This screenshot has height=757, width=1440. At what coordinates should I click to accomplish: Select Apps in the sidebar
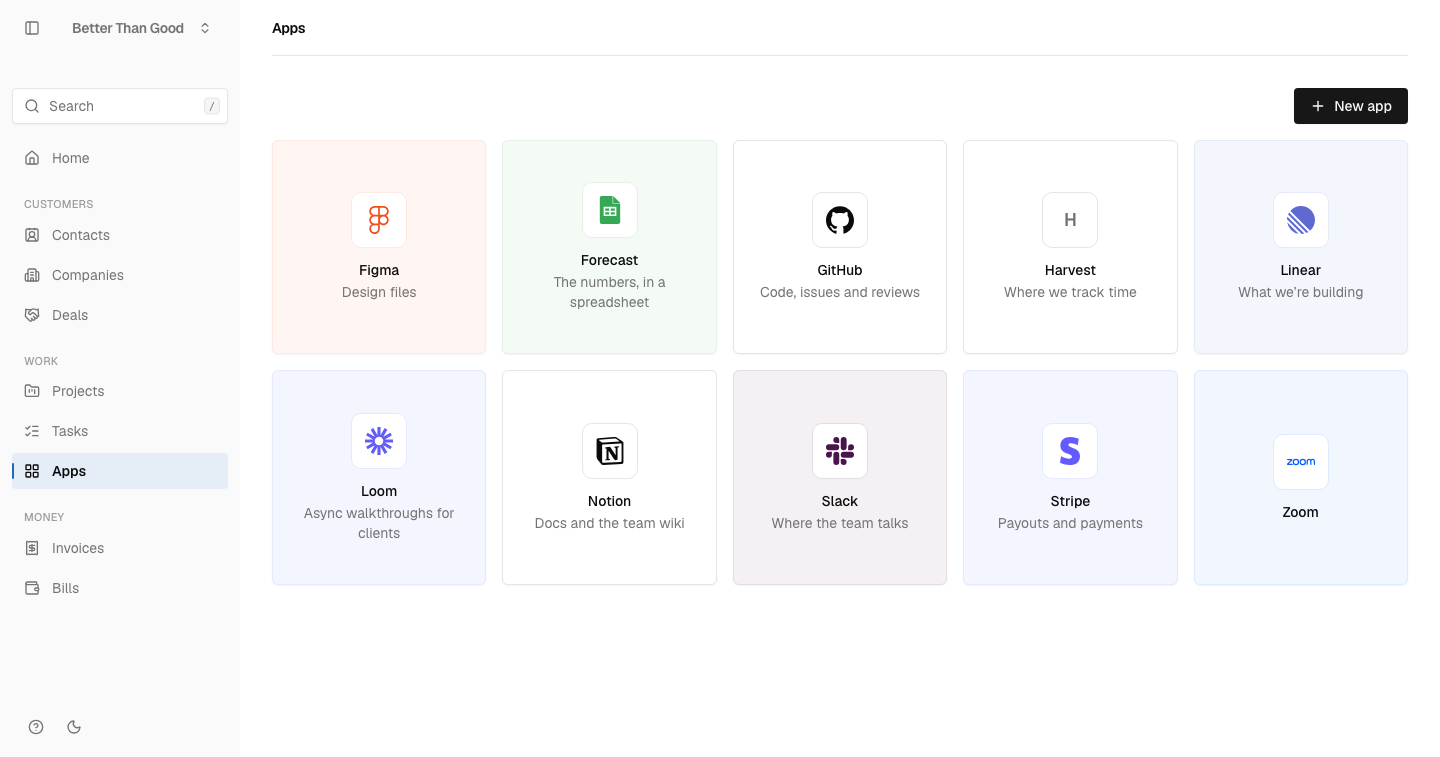pyautogui.click(x=120, y=471)
